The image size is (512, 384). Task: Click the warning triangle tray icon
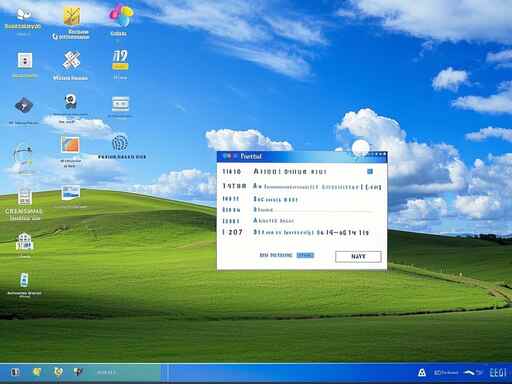point(422,372)
